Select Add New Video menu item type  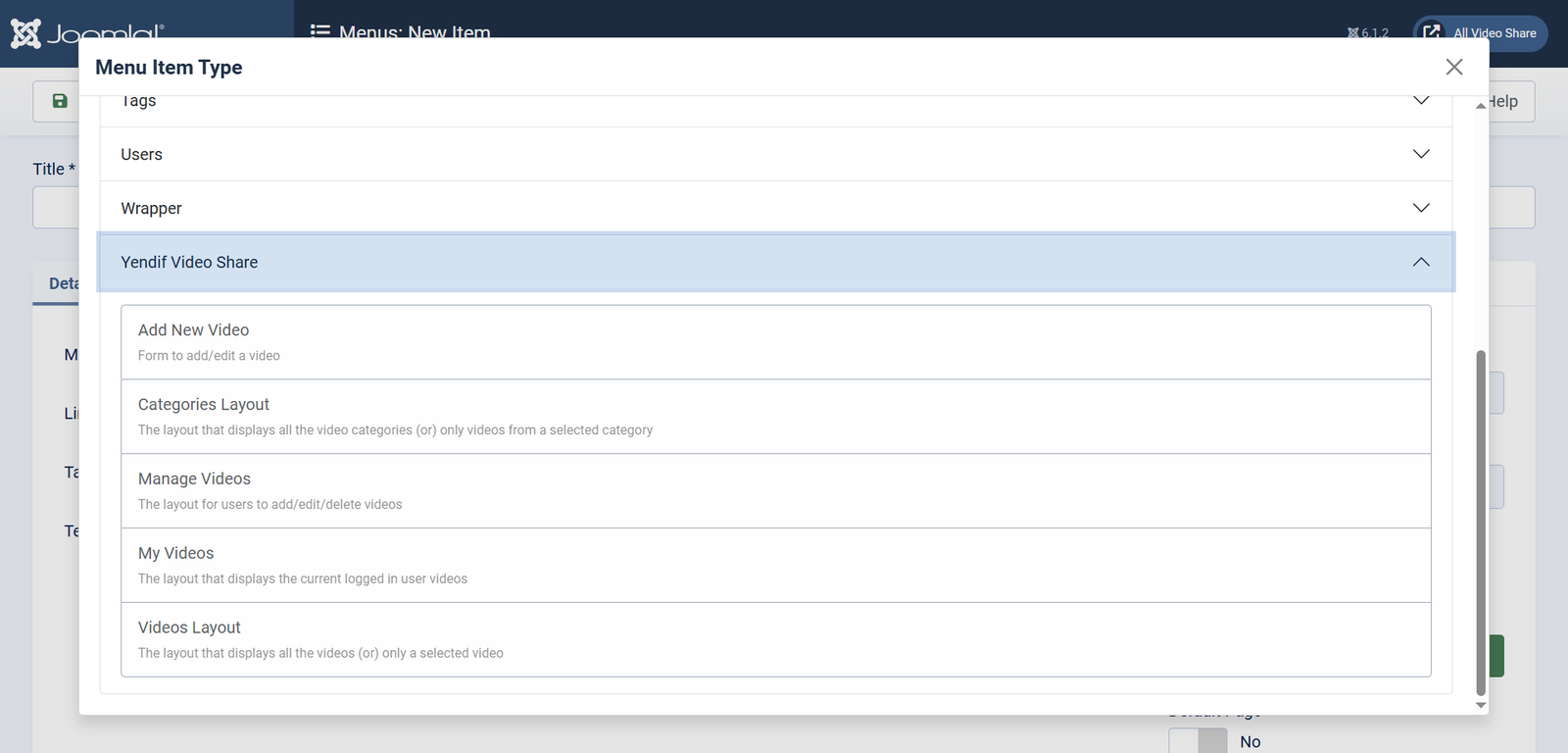pyautogui.click(x=776, y=342)
